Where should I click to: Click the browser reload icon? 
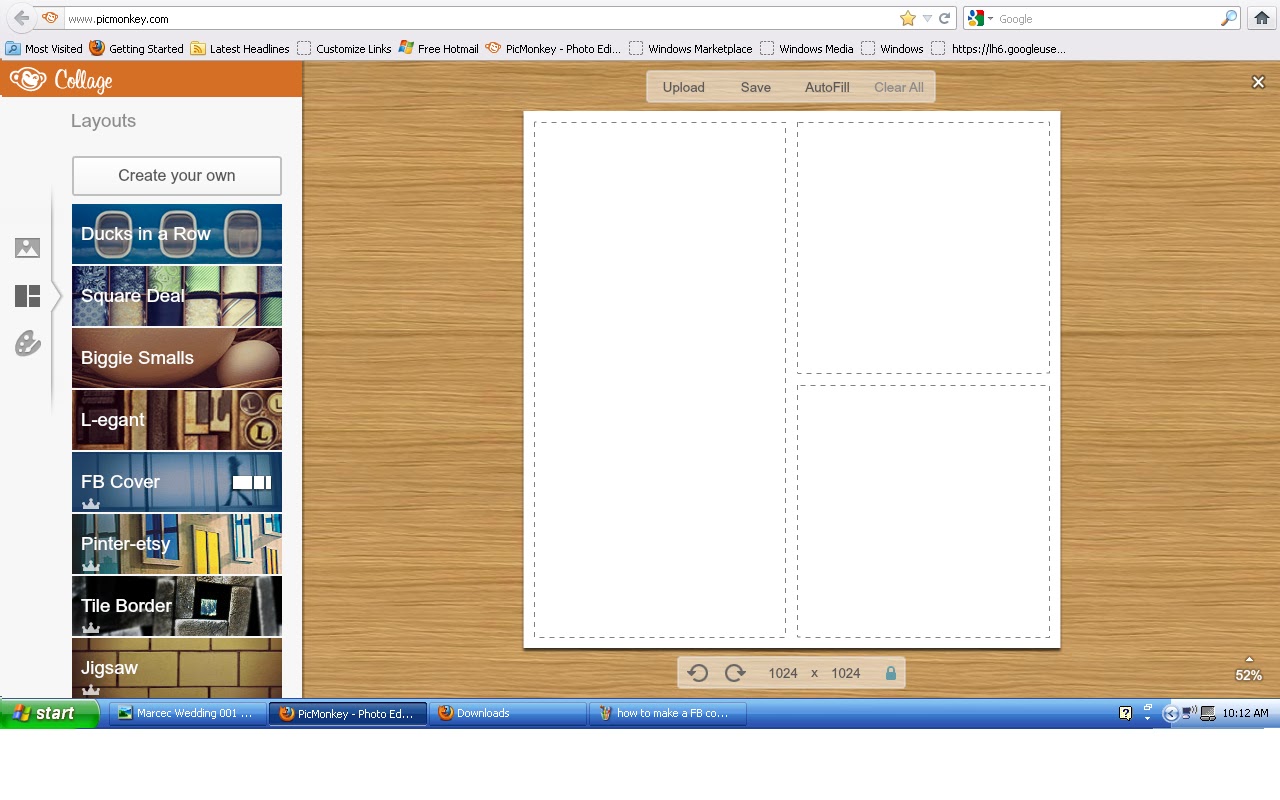944,18
